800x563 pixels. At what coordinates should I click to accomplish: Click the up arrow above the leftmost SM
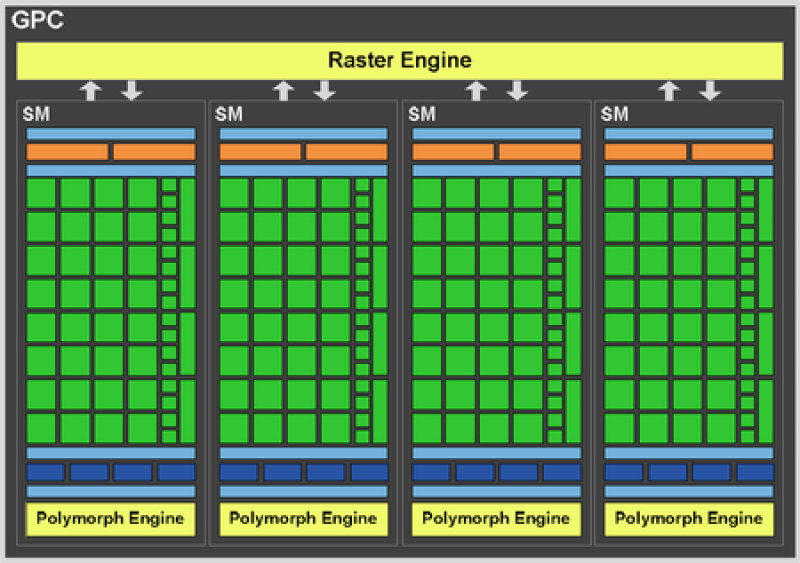tap(91, 91)
